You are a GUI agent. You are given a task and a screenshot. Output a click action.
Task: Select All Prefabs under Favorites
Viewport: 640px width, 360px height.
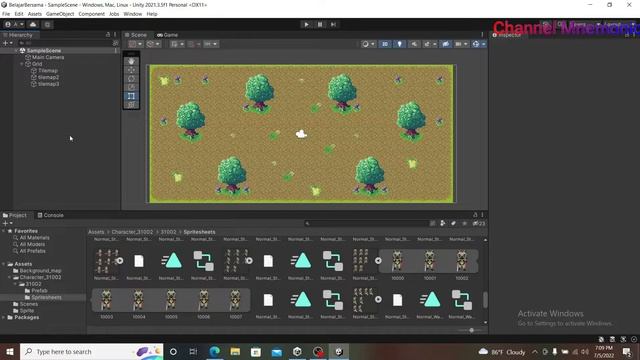33,251
